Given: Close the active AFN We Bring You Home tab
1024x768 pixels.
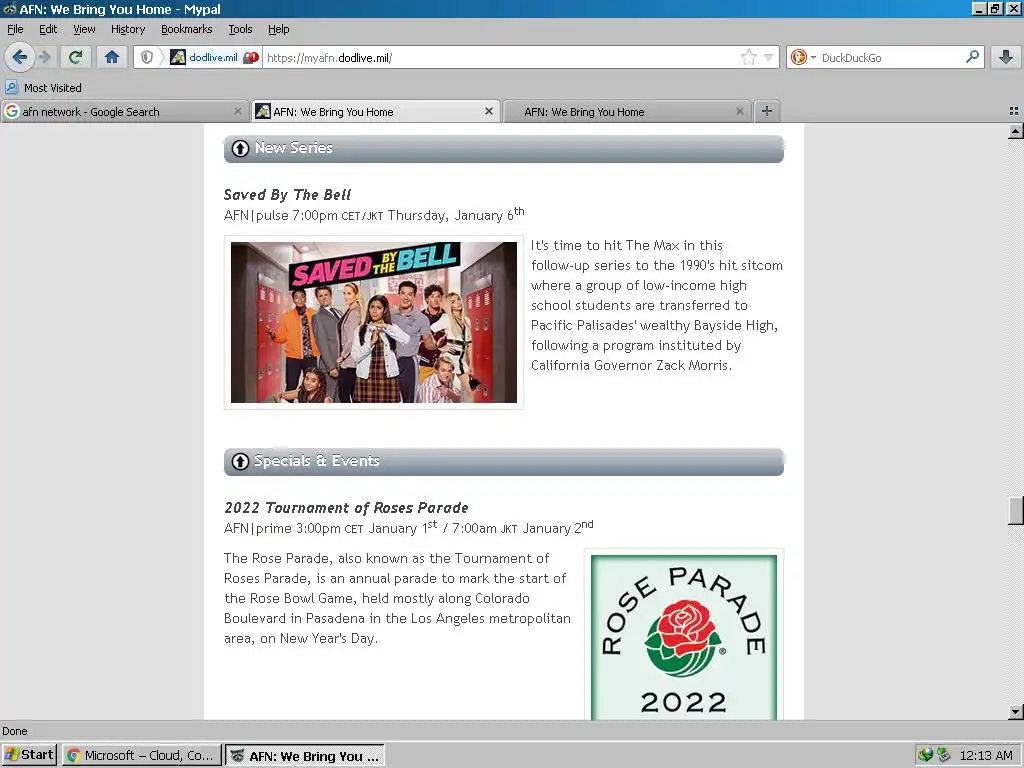Looking at the screenshot, I should tap(488, 112).
